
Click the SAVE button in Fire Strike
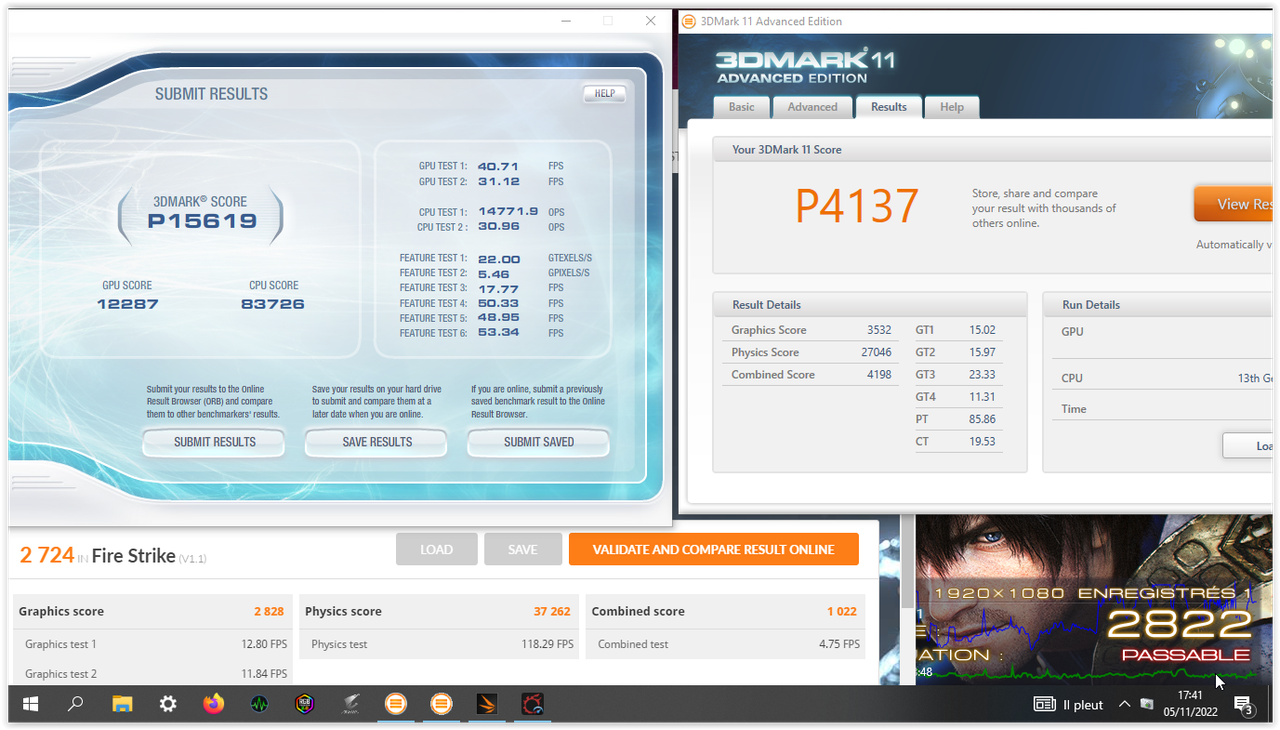[x=522, y=549]
